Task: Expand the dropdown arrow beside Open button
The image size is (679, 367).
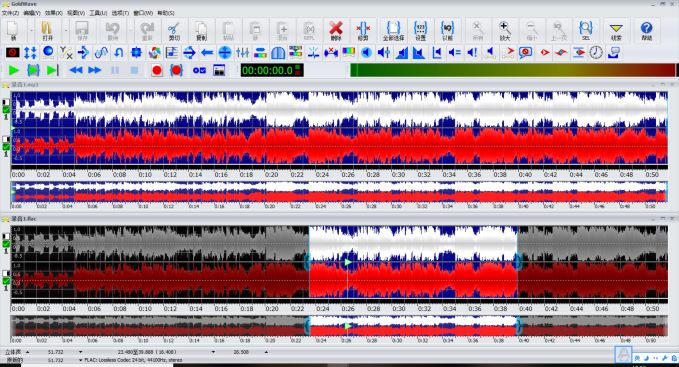Action: pyautogui.click(x=66, y=31)
